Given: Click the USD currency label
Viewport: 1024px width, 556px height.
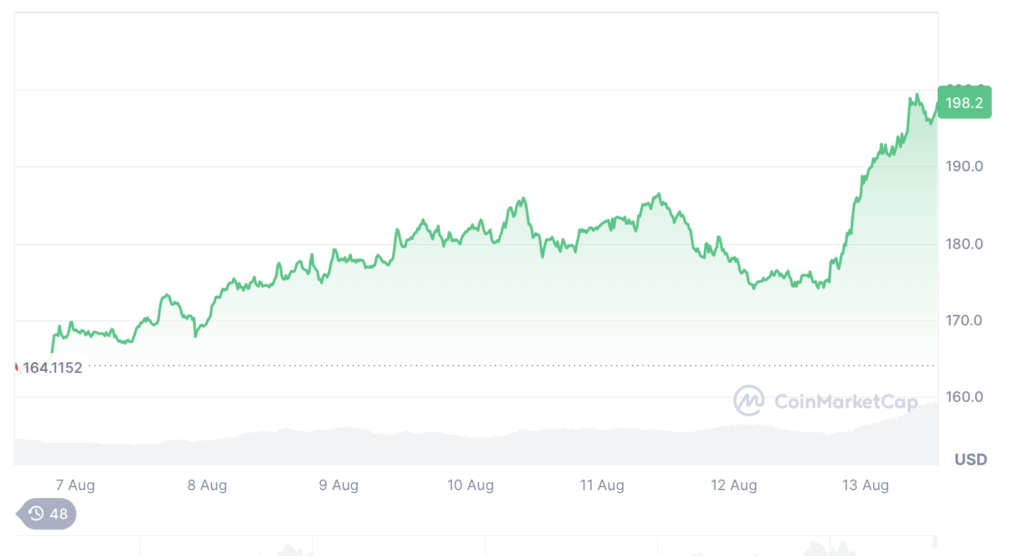Looking at the screenshot, I should (x=970, y=460).
